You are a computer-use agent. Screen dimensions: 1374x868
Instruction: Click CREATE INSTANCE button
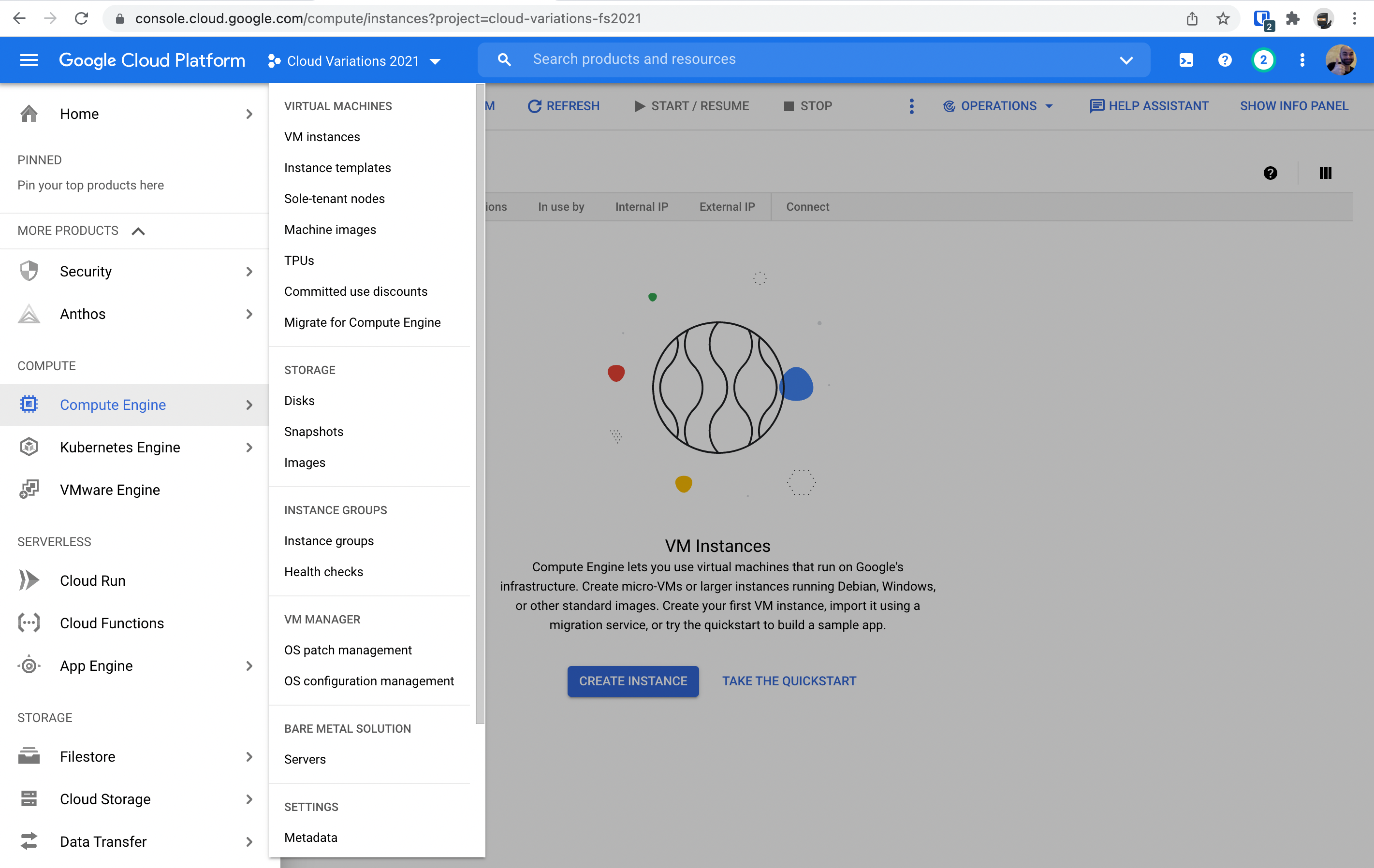click(x=633, y=681)
